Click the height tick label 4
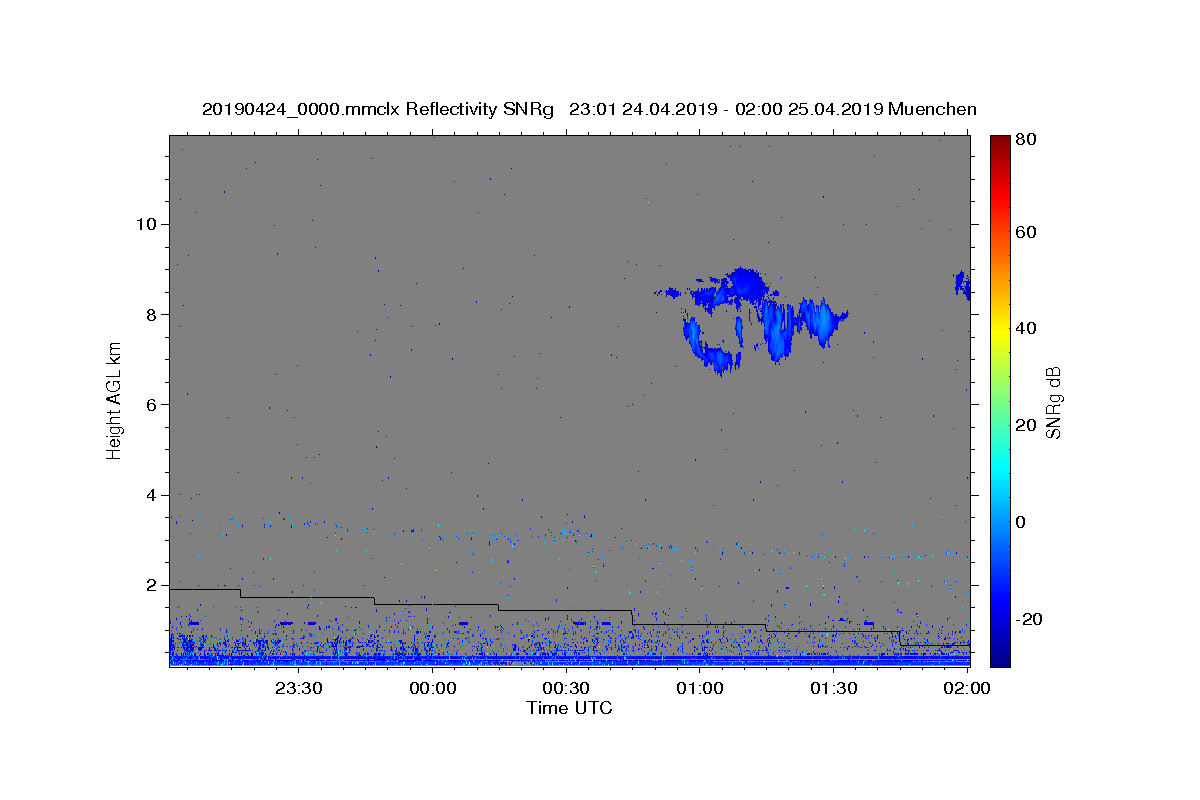 (x=152, y=495)
